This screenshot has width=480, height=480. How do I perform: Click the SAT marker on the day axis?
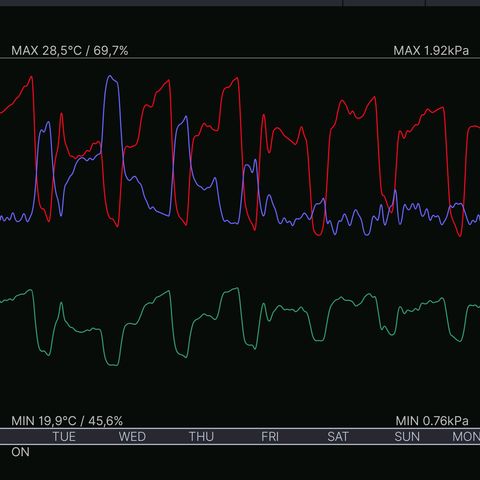[x=338, y=437]
